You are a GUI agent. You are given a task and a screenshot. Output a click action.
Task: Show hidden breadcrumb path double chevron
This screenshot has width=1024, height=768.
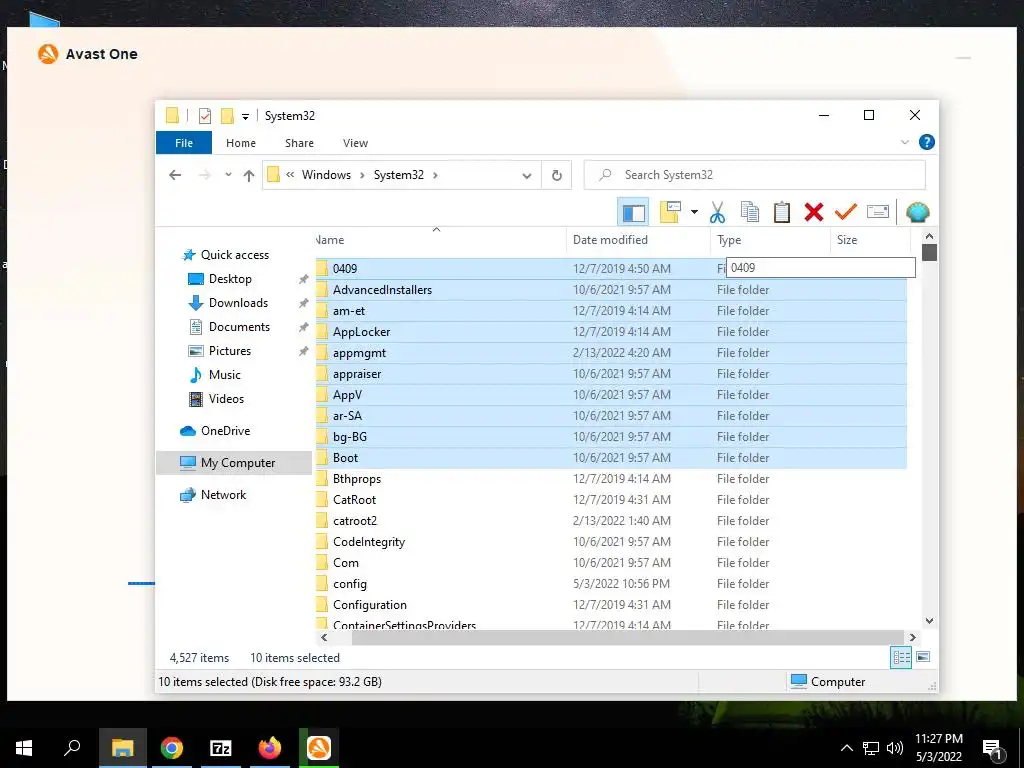(290, 175)
